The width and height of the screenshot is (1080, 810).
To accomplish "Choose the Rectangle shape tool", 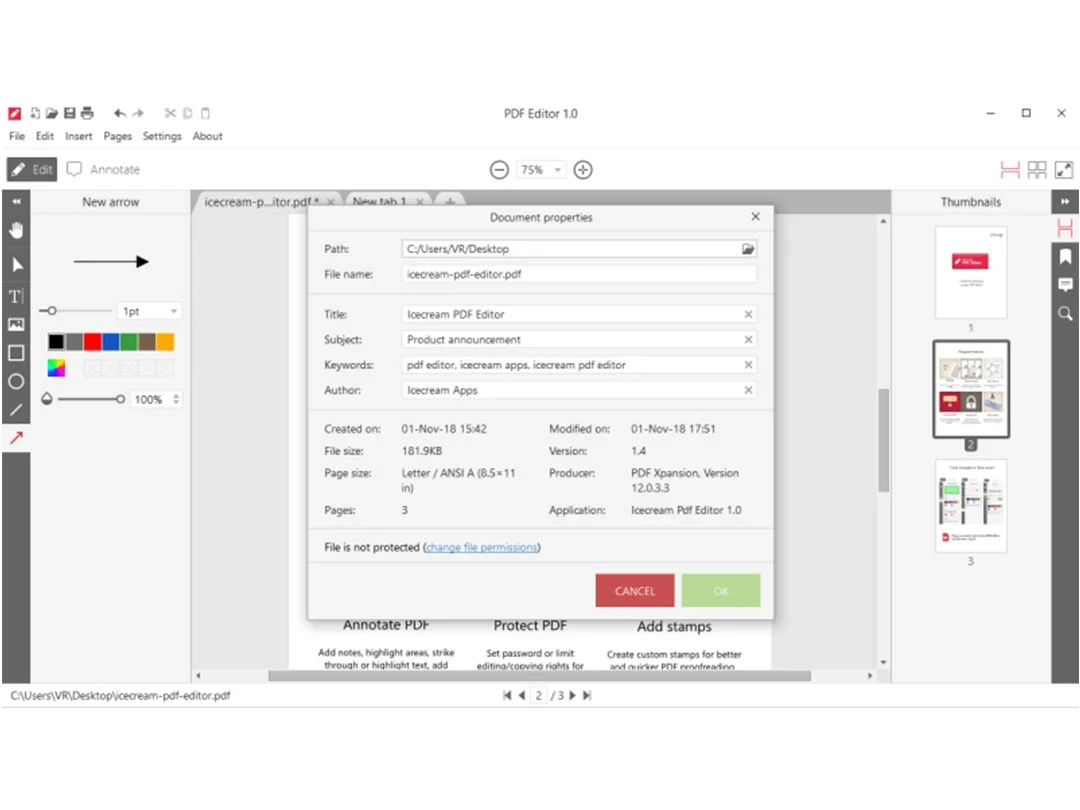I will click(16, 353).
